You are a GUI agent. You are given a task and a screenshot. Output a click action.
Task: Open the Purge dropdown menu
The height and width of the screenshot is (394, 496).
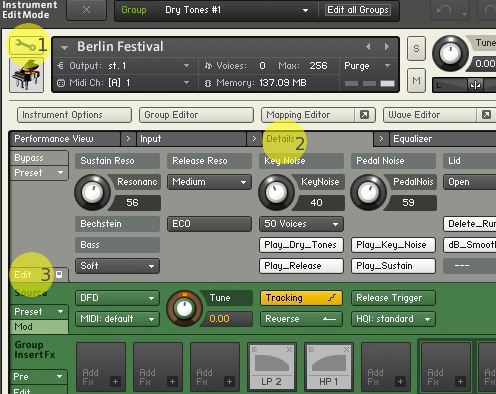click(x=368, y=66)
